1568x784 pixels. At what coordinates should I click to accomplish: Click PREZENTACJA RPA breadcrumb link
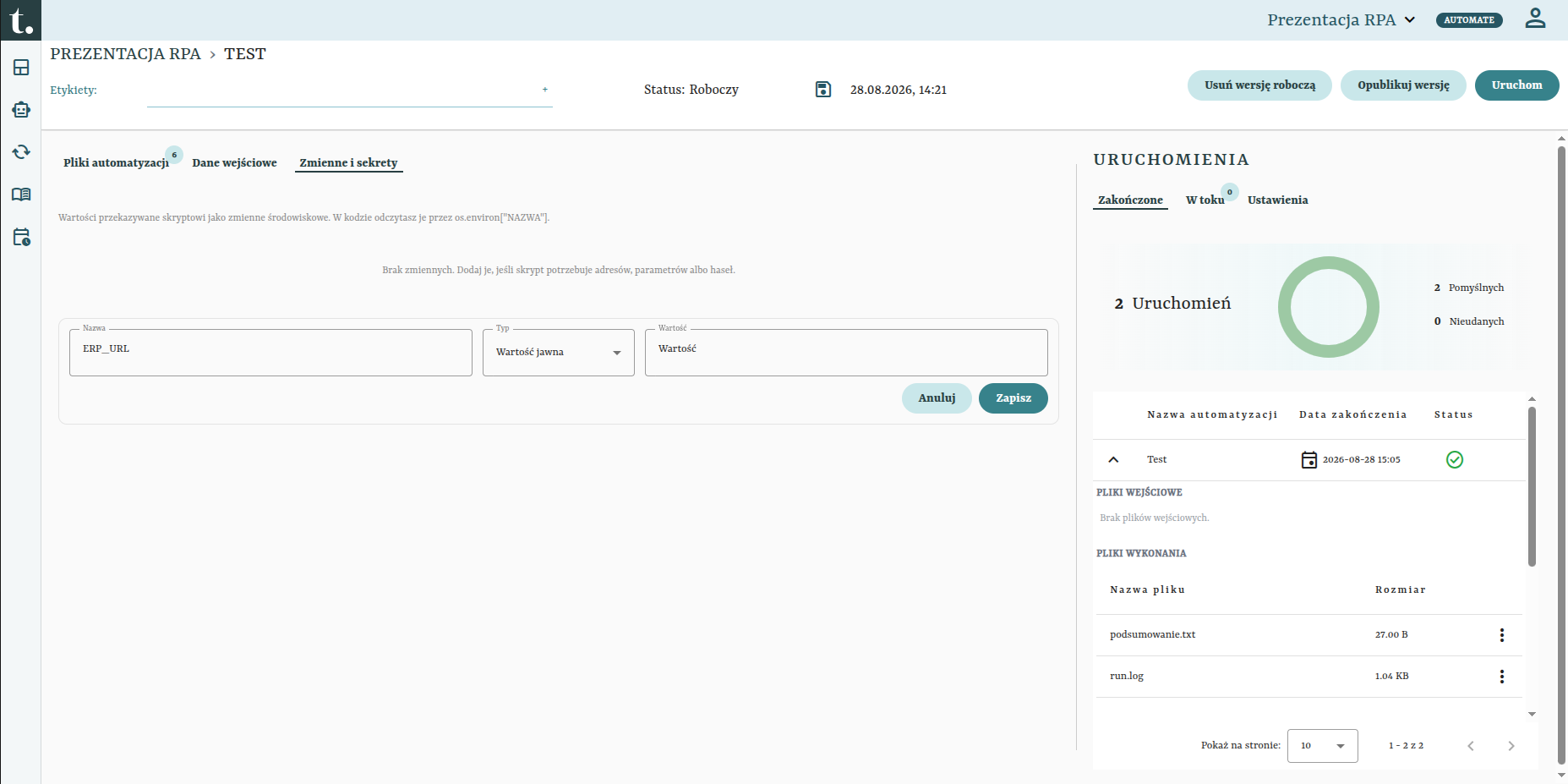pyautogui.click(x=125, y=54)
